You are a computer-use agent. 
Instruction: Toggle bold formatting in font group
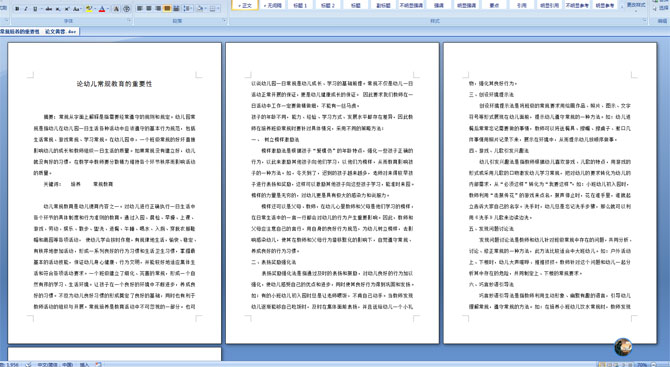[17, 9]
